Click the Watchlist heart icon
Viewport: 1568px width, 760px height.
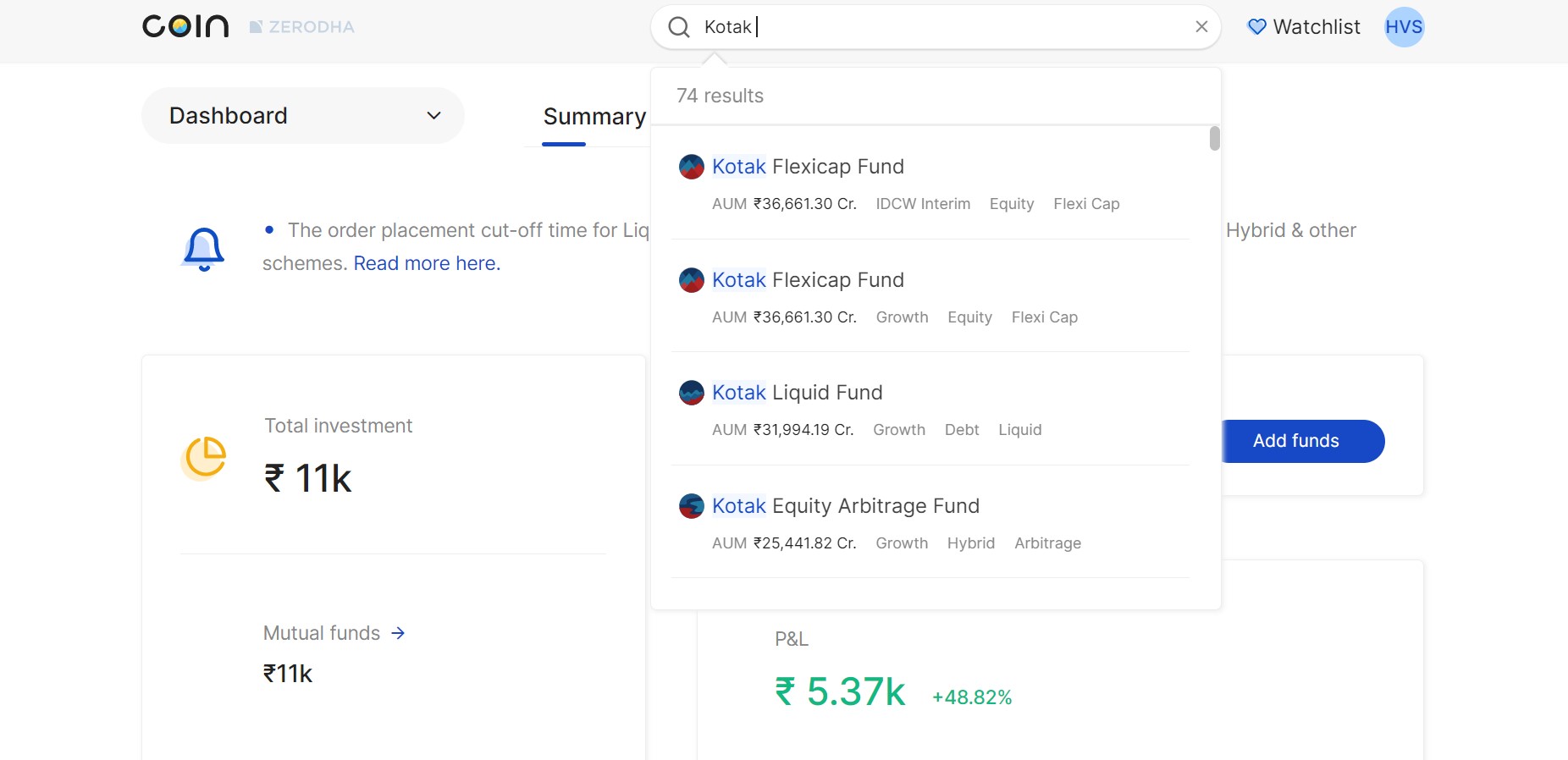coord(1256,27)
